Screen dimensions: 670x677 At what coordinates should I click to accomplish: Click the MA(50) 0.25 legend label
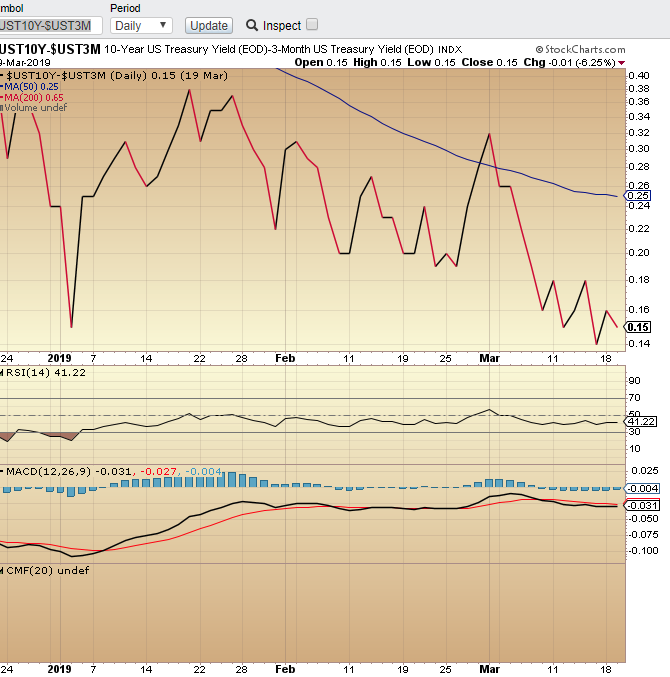point(31,86)
